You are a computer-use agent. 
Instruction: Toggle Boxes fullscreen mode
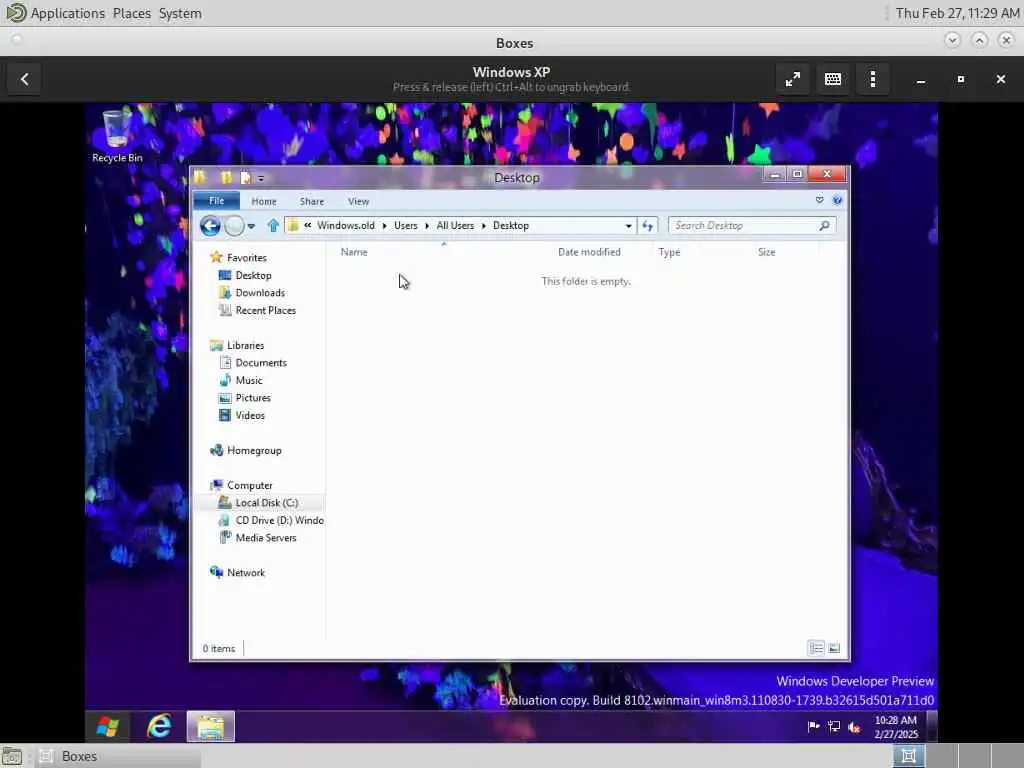(x=793, y=79)
